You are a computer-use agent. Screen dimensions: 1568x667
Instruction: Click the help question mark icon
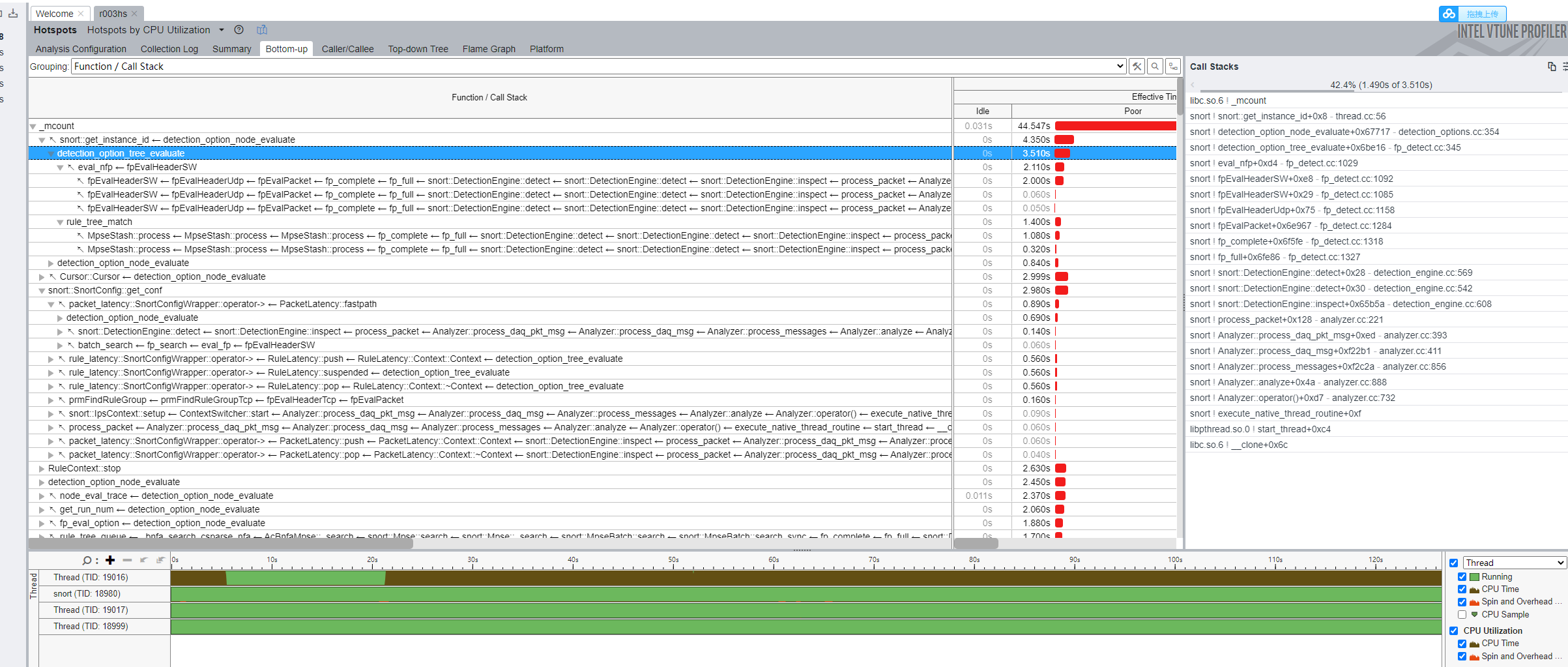(x=239, y=30)
